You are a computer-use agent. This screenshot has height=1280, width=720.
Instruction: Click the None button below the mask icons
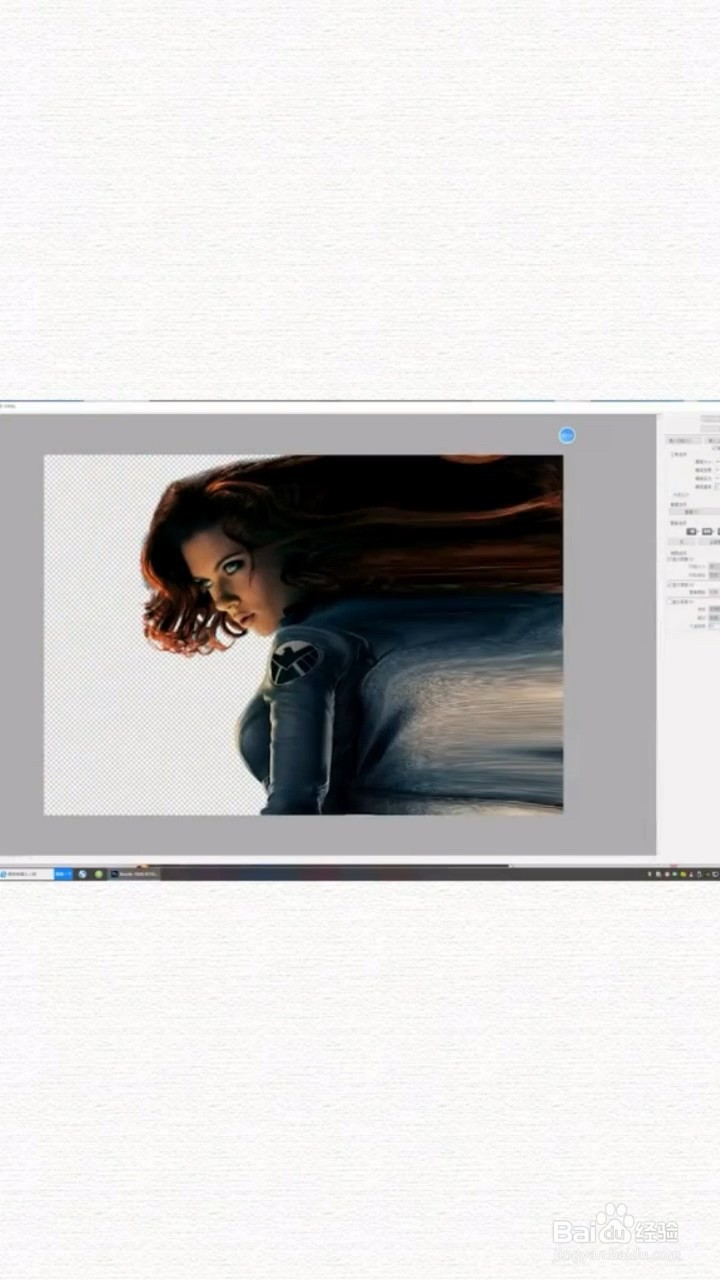[x=681, y=542]
